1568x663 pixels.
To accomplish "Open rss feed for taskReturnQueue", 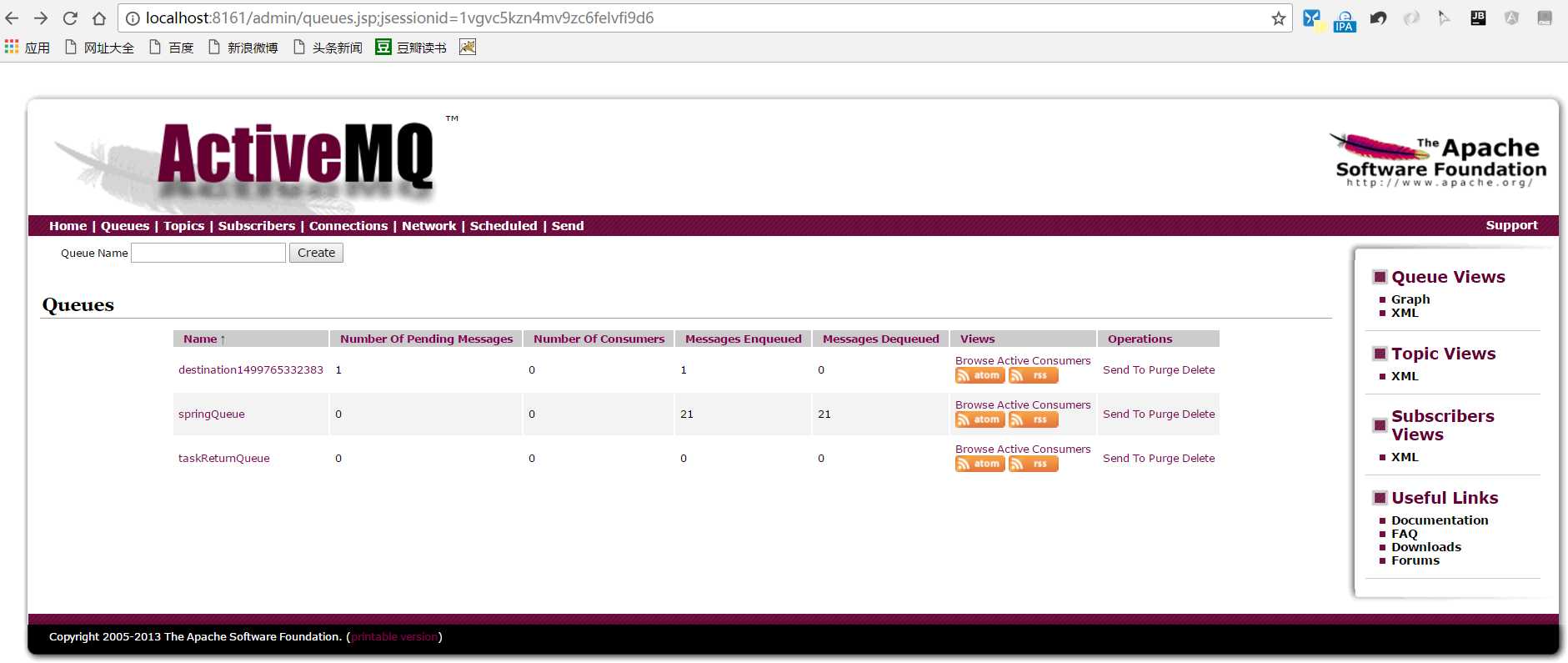I will point(1034,464).
